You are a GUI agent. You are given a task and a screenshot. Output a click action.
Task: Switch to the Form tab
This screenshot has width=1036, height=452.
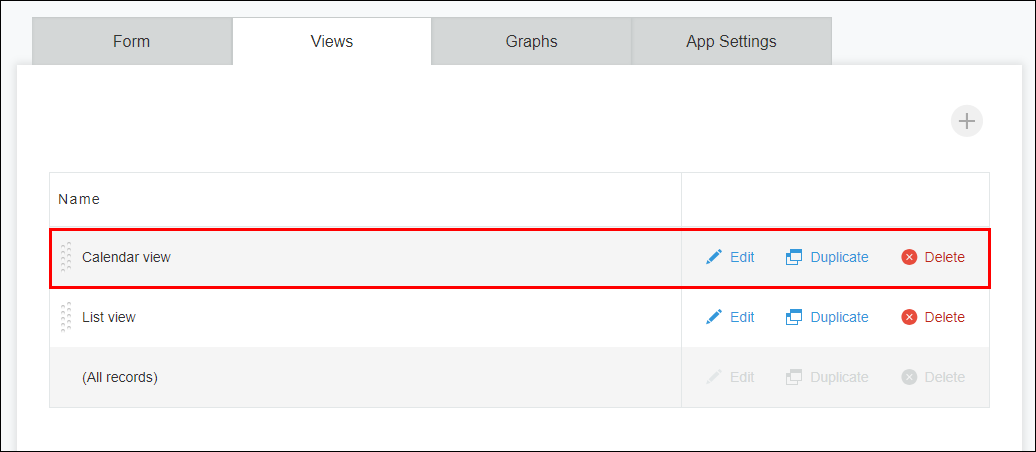pyautogui.click(x=132, y=42)
